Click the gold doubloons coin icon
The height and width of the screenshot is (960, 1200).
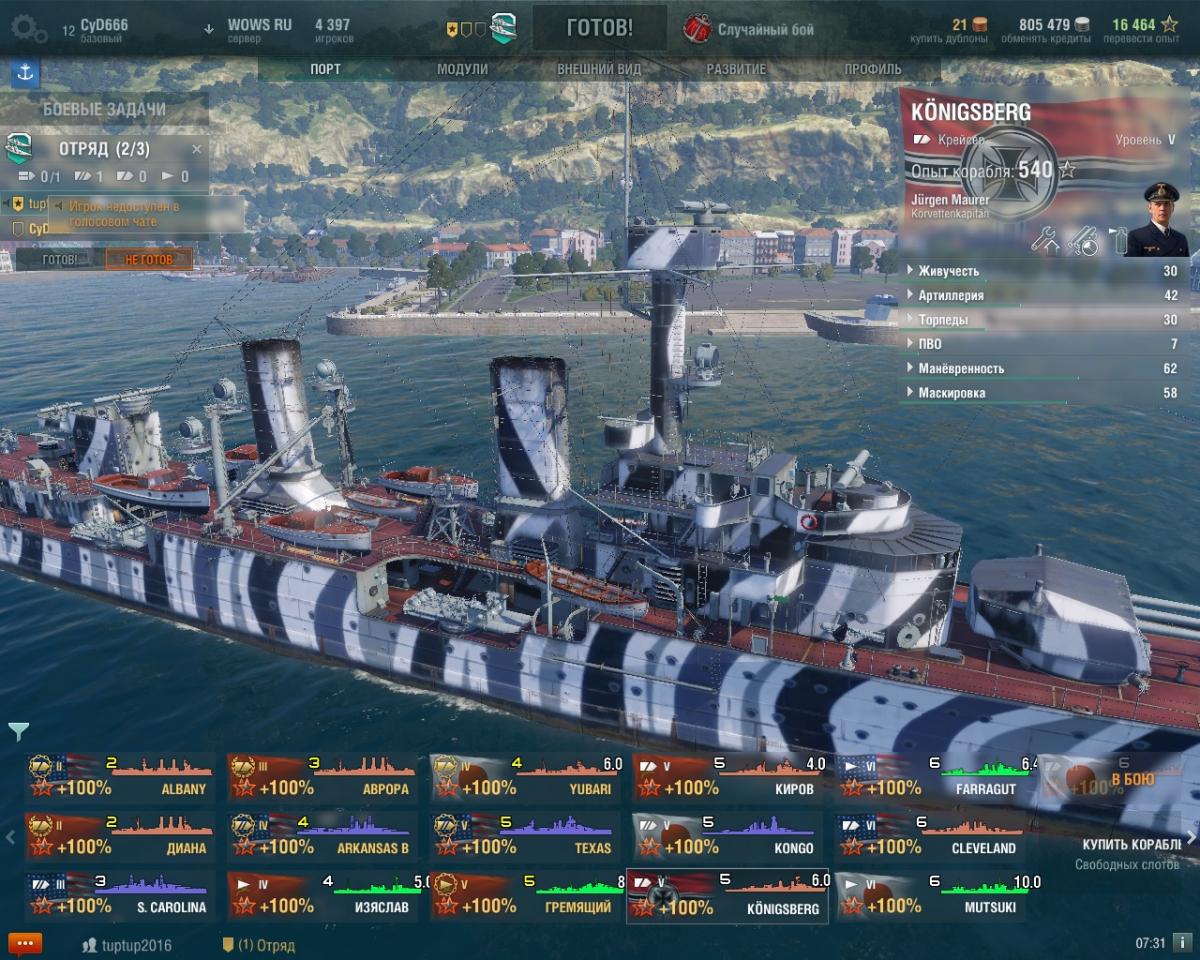(980, 25)
